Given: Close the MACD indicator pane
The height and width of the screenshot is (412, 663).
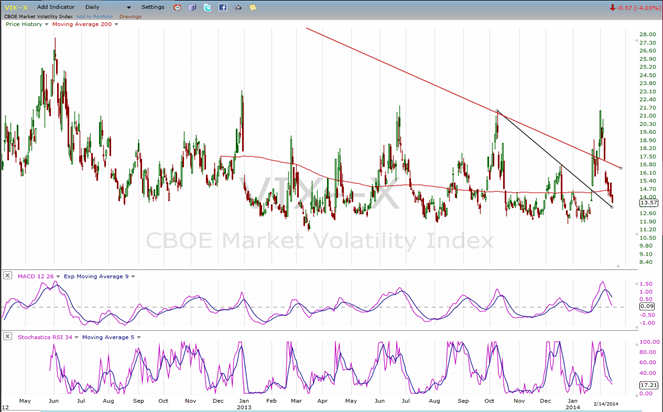Looking at the screenshot, I should click(x=7, y=276).
